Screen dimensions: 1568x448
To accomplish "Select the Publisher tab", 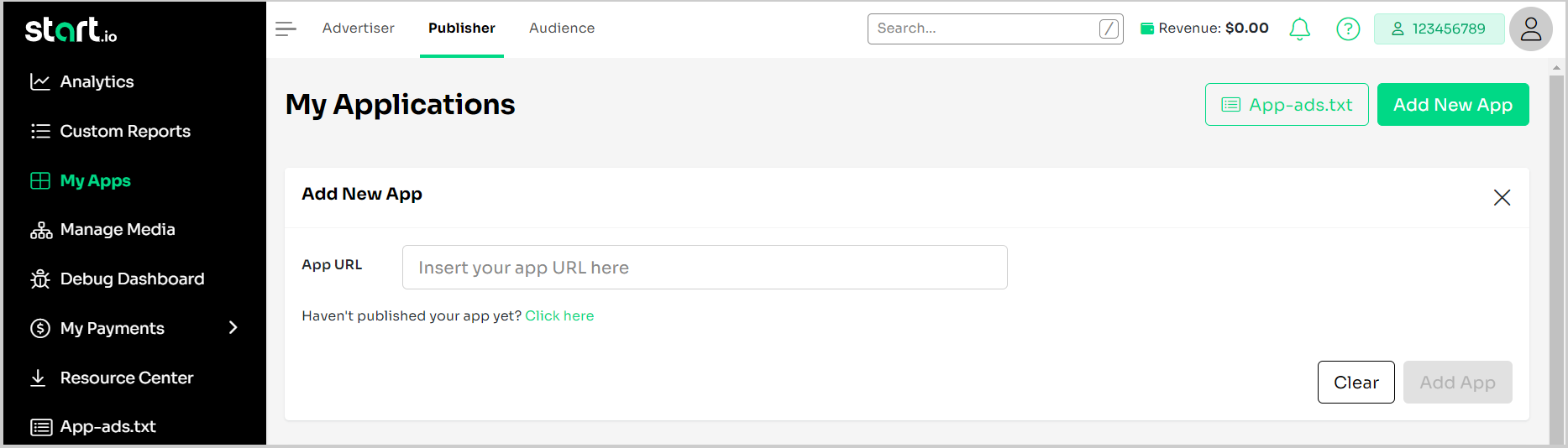I will [x=461, y=29].
